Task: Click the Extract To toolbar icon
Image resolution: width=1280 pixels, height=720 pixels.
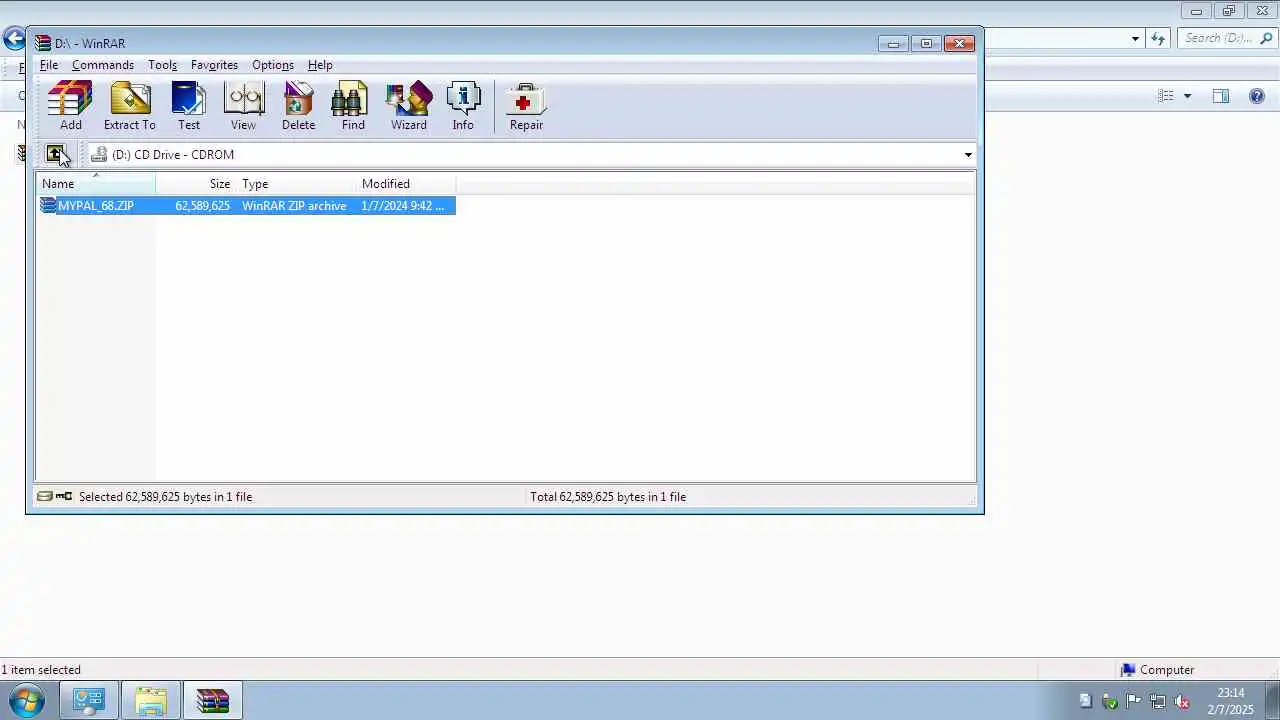Action: pos(130,106)
